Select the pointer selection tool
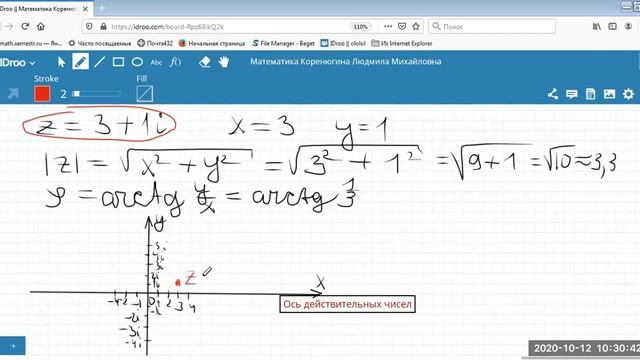This screenshot has height=360, width=640. (x=61, y=62)
